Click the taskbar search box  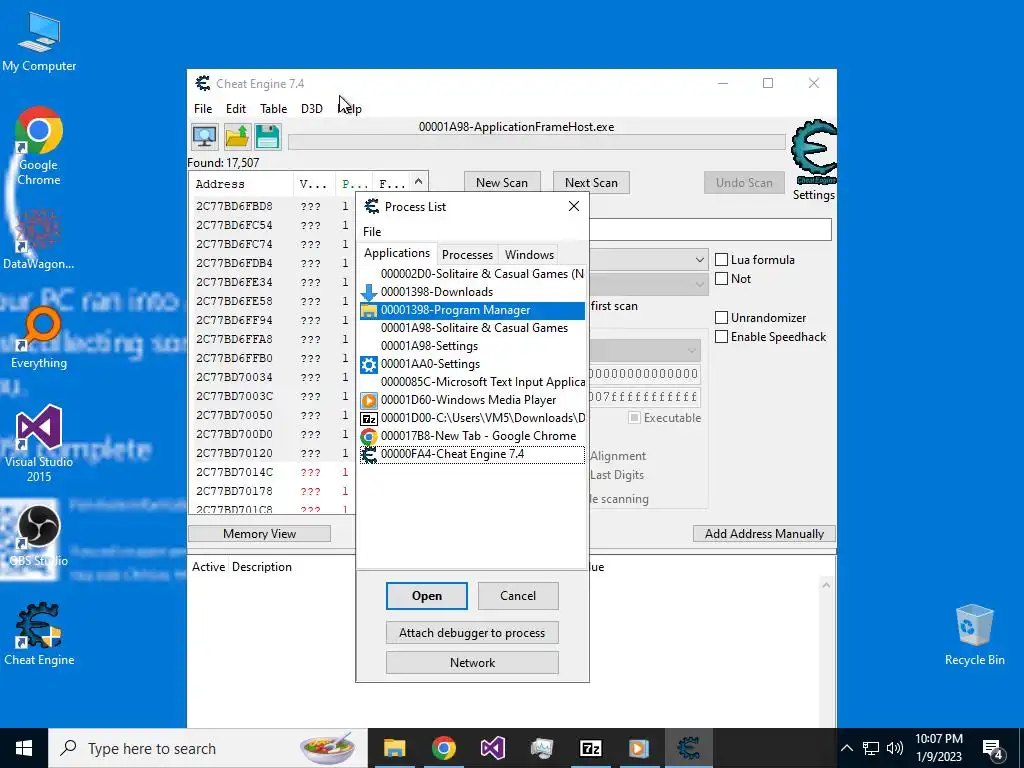point(208,748)
